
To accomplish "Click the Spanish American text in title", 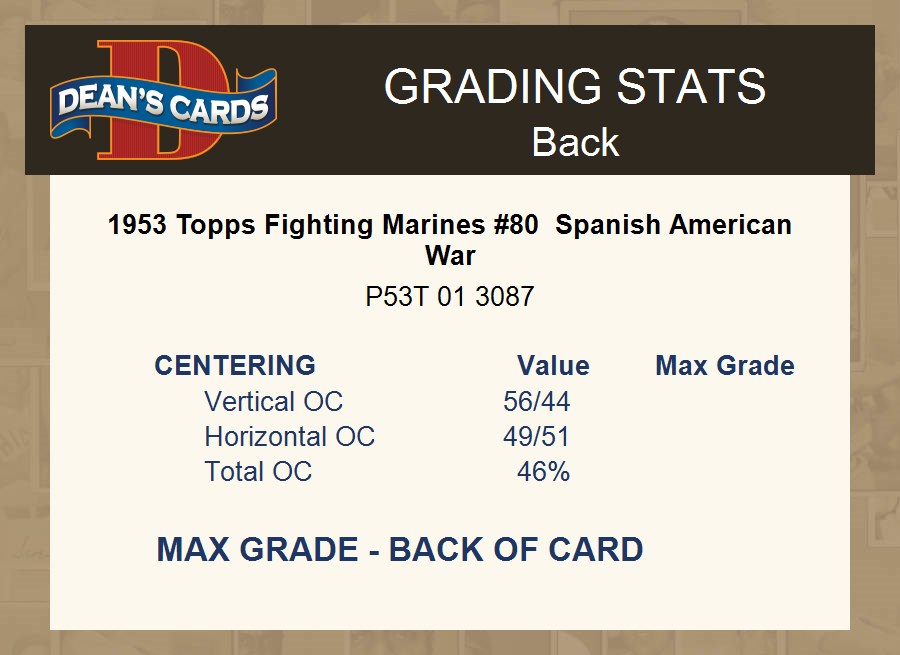I will tap(673, 225).
